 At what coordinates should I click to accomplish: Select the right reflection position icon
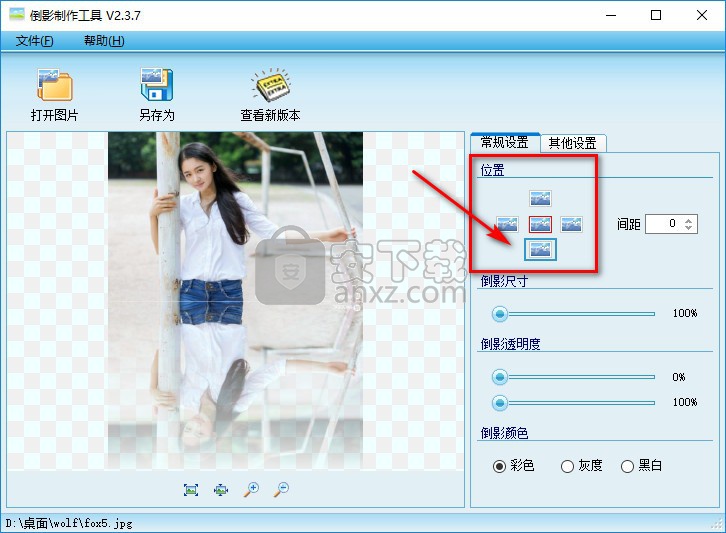click(571, 224)
